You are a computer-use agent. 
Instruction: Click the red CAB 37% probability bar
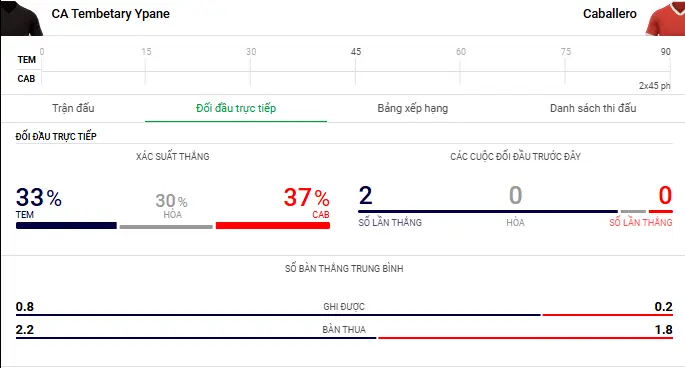273,226
